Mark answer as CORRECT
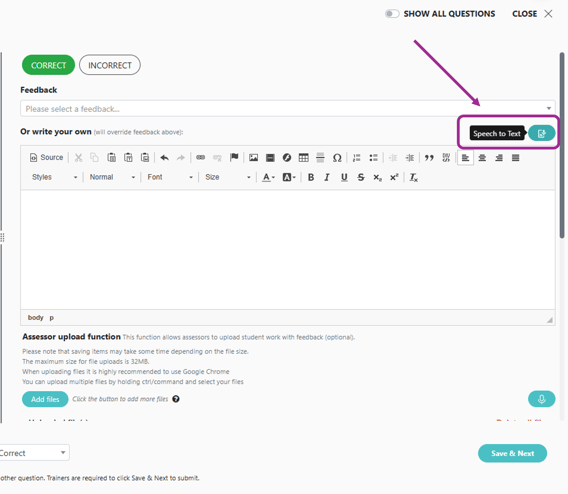Viewport: 568px width, 494px height. click(x=49, y=65)
